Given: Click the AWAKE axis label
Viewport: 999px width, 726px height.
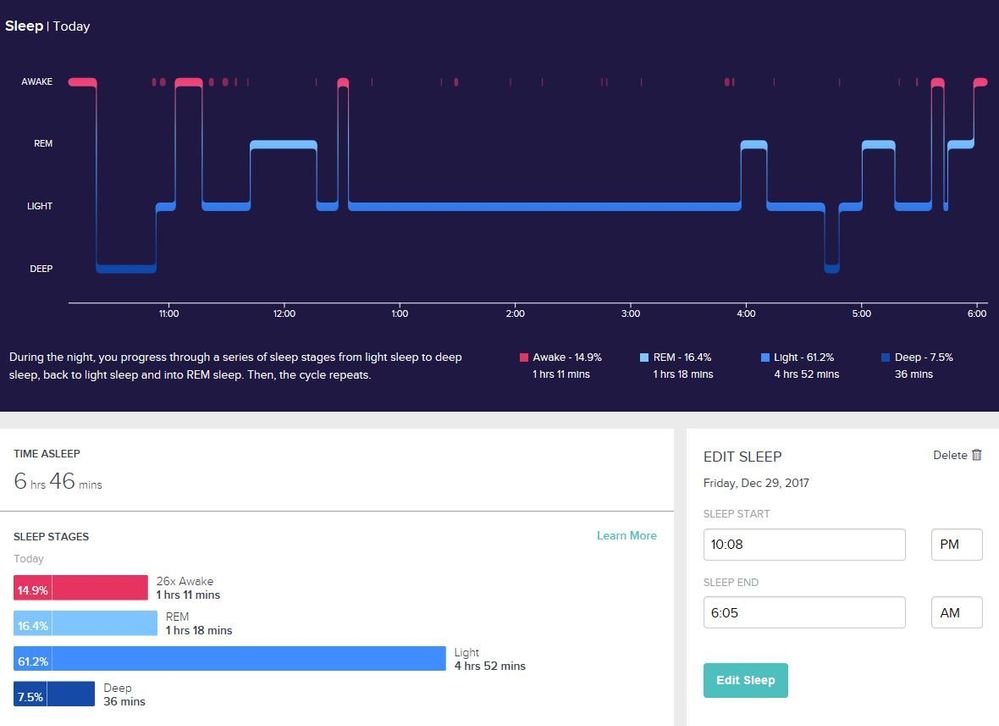Looking at the screenshot, I should 37,82.
